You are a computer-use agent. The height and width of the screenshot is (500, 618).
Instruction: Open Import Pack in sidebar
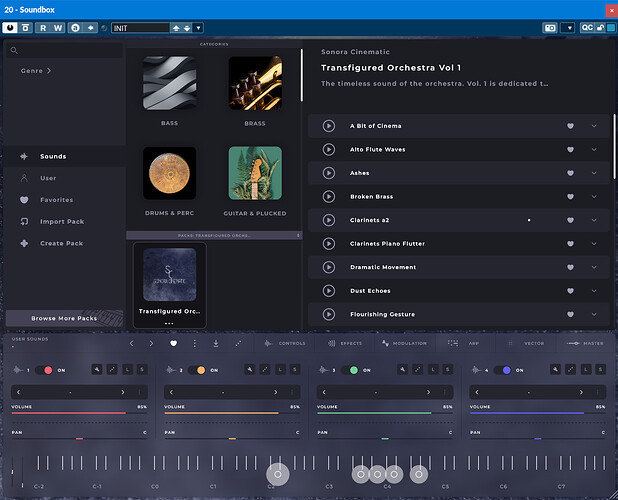click(x=62, y=221)
